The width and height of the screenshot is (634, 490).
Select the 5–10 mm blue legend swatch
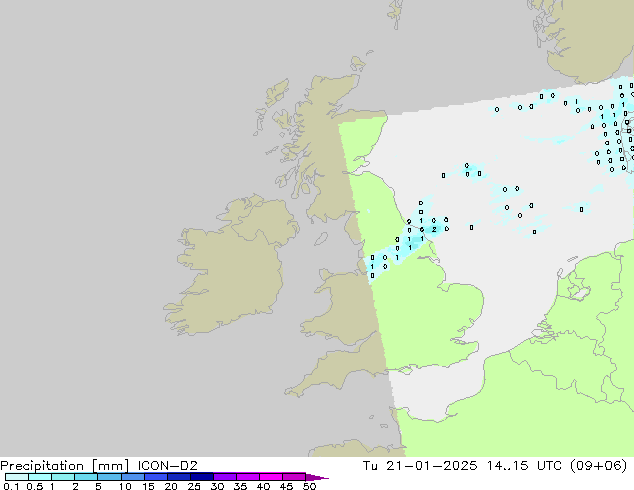[109, 477]
